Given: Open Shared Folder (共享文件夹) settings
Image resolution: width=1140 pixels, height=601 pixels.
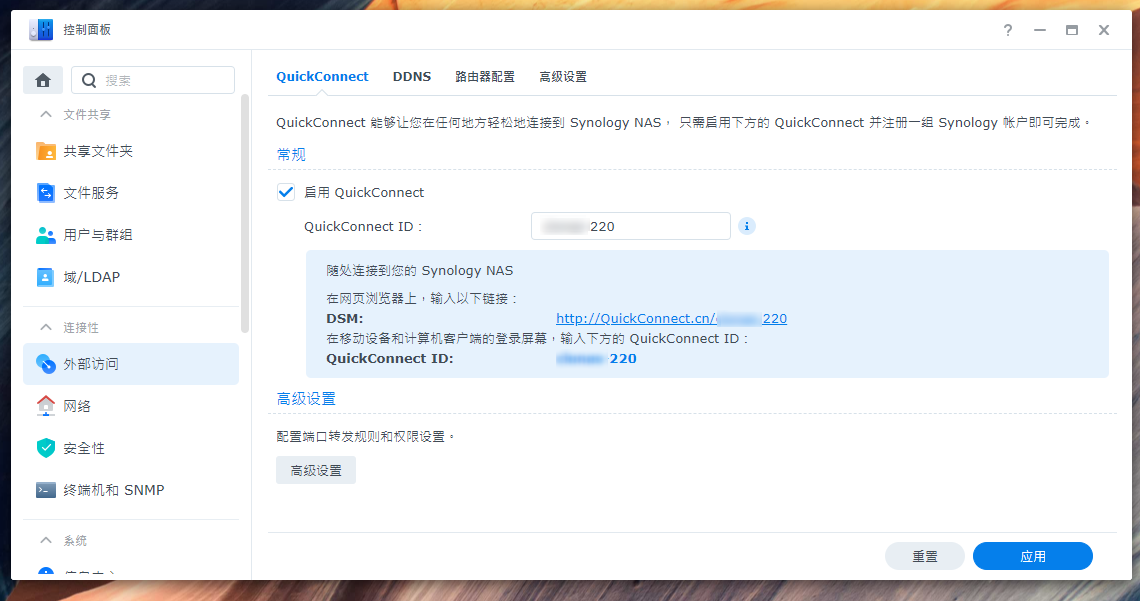Looking at the screenshot, I should pos(97,151).
